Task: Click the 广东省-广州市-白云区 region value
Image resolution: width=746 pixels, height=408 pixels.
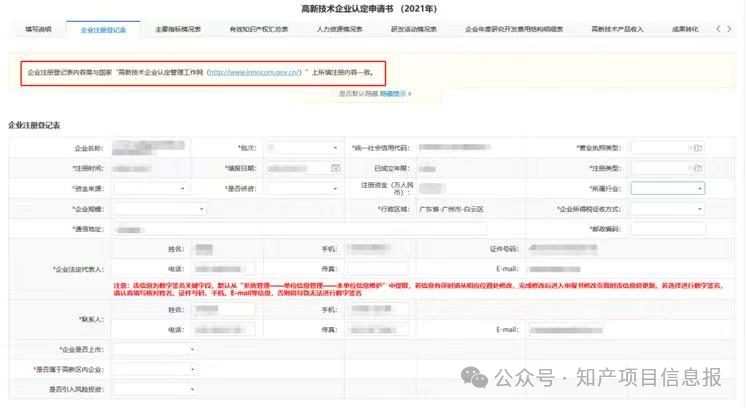Action: [x=451, y=209]
